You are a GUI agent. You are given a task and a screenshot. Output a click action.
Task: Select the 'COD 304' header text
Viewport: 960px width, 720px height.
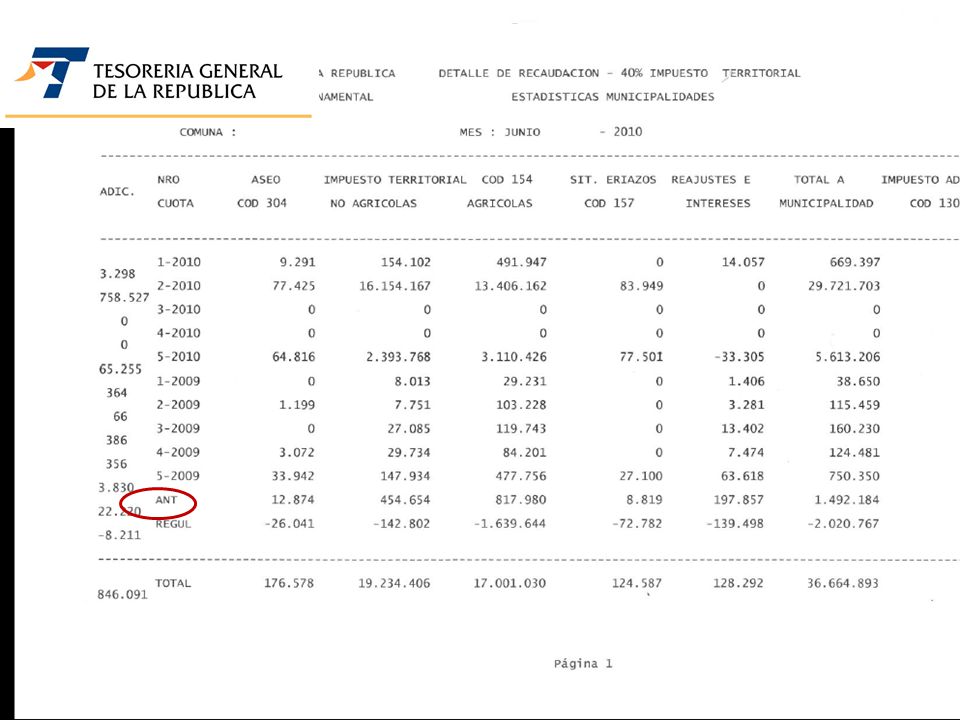click(x=261, y=203)
